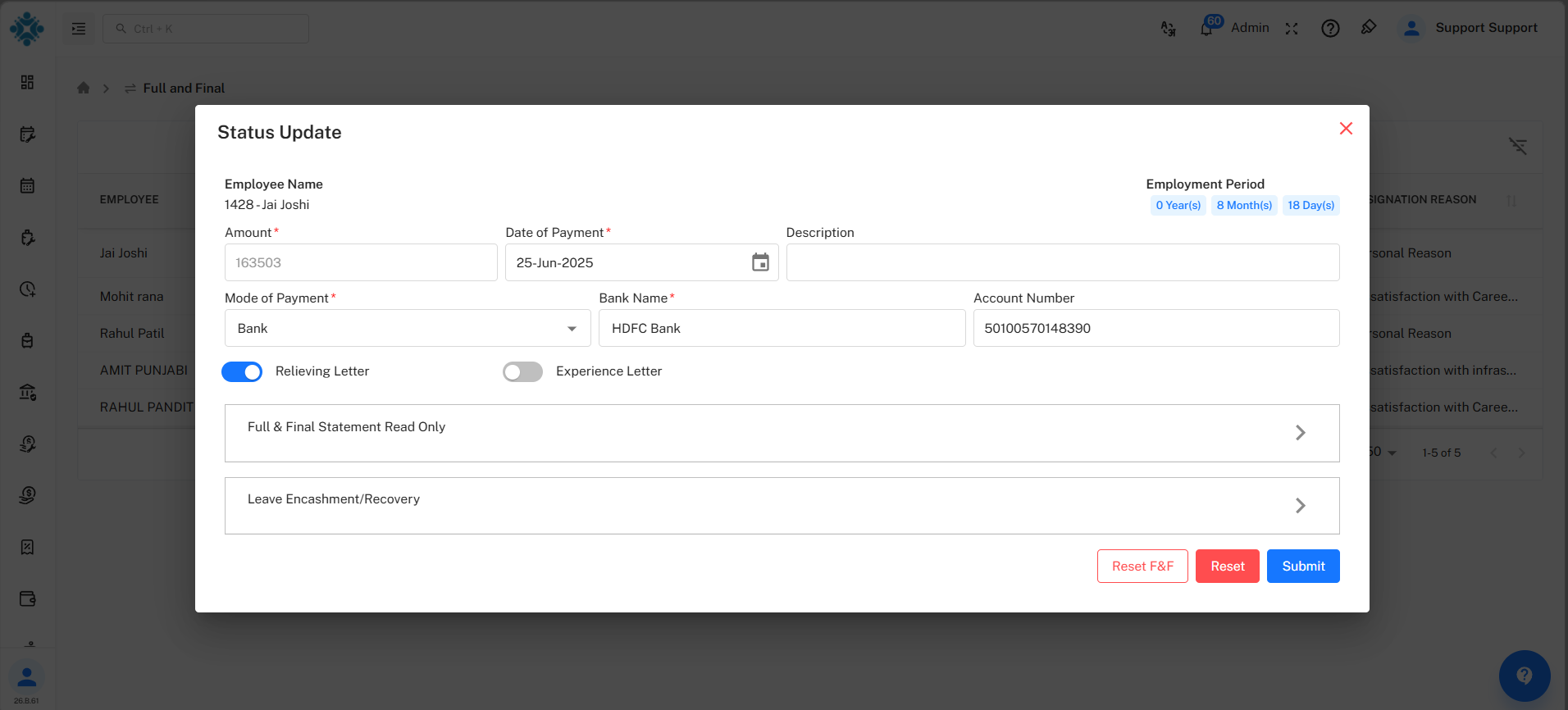Expand the Leave Encashment/Recovery section
The height and width of the screenshot is (710, 1568).
(782, 506)
